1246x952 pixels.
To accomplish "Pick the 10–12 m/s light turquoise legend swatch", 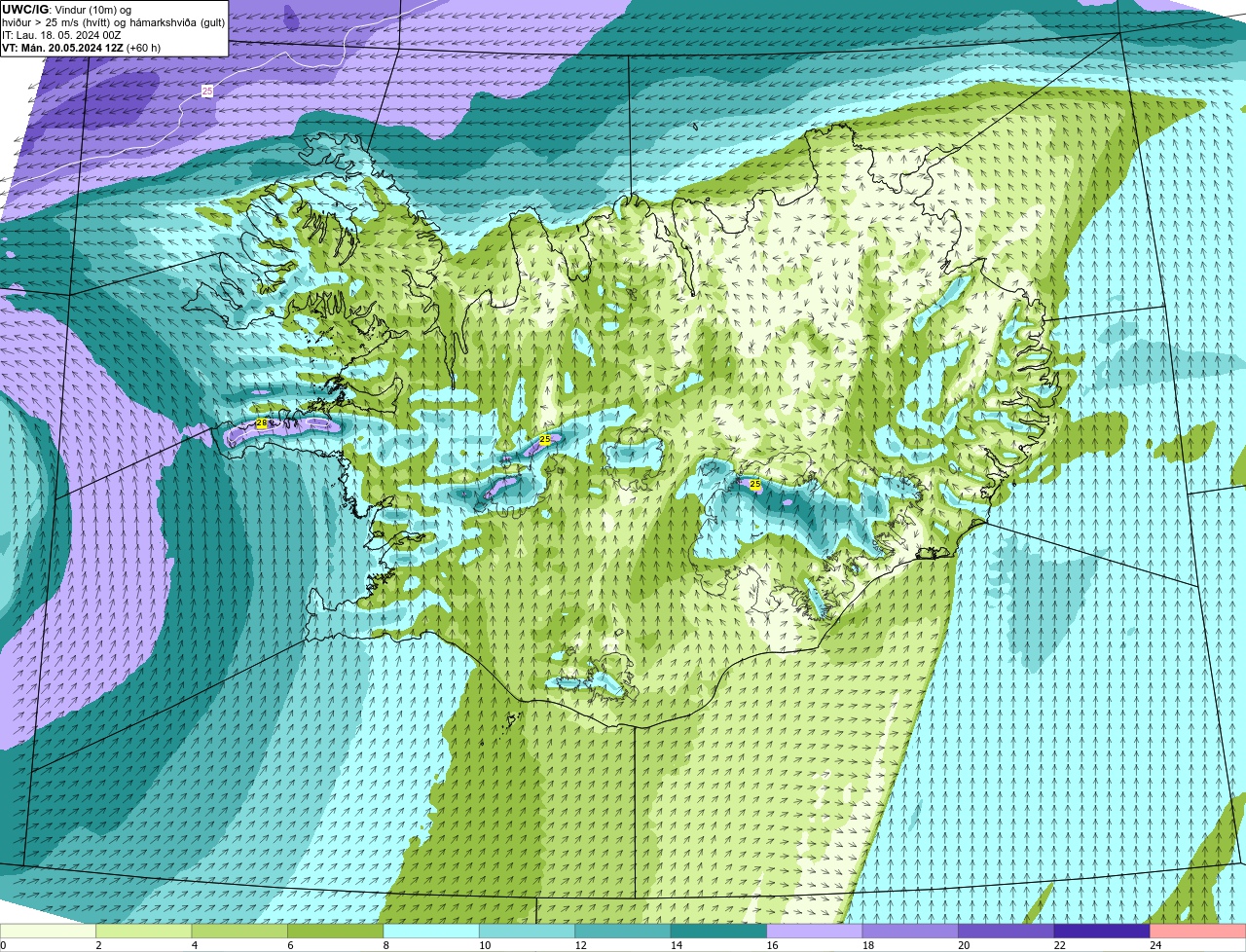I will pyautogui.click(x=528, y=932).
